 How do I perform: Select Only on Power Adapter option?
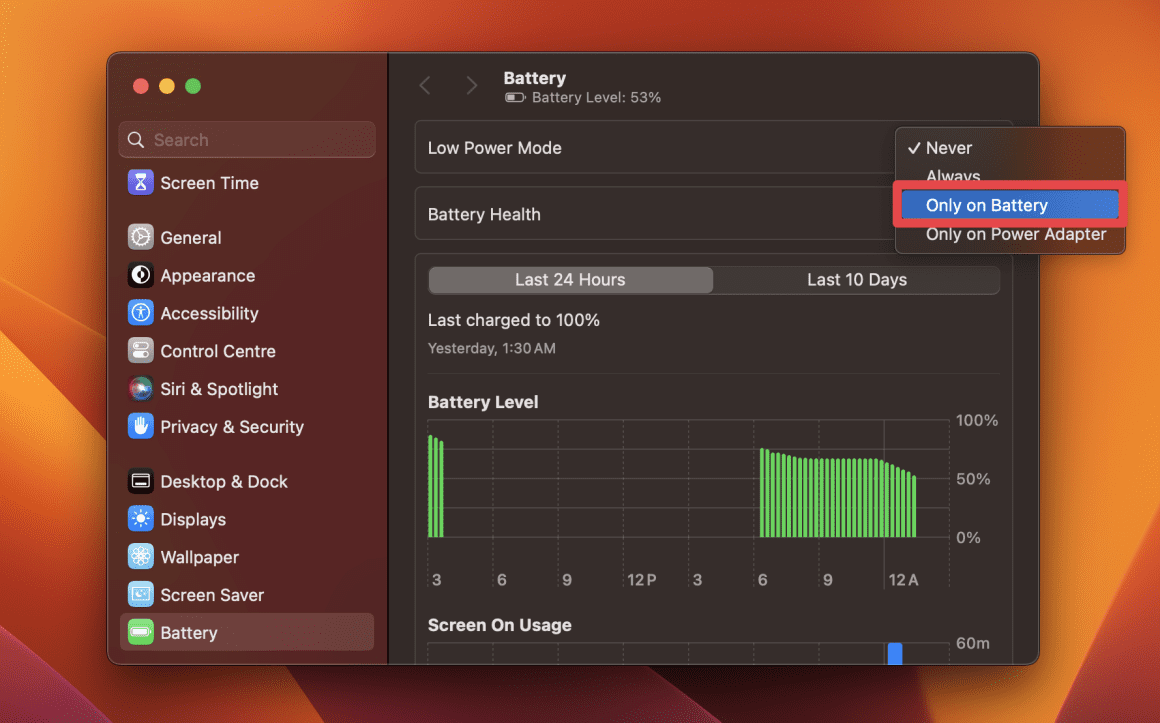[x=1015, y=234]
